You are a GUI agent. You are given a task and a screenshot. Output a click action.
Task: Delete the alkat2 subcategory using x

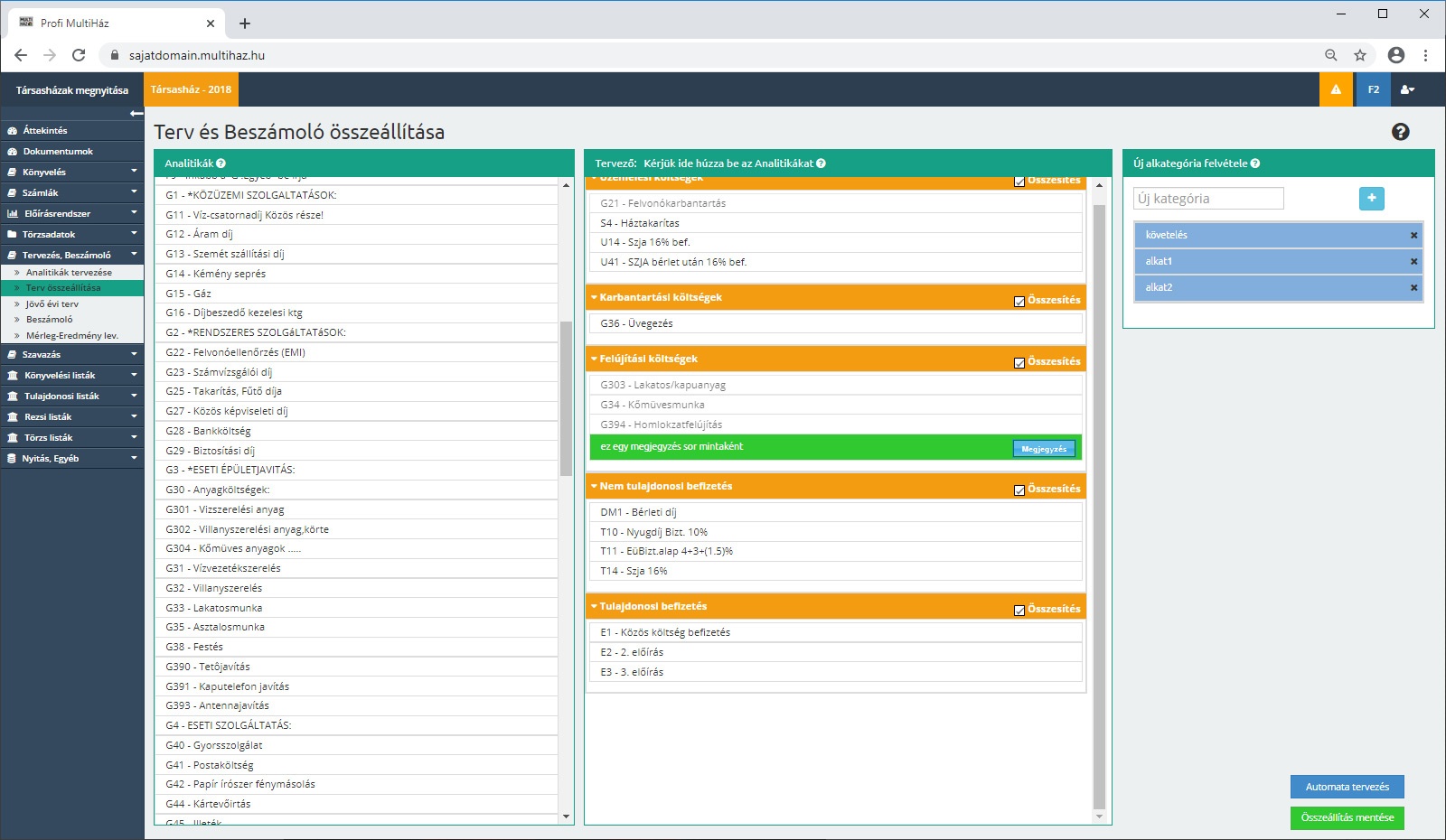1413,287
